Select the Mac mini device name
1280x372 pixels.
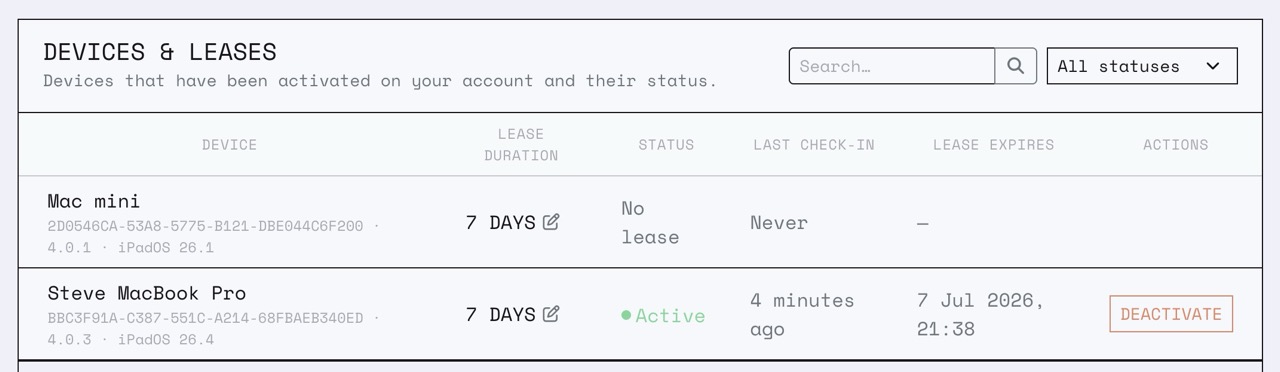tap(94, 201)
